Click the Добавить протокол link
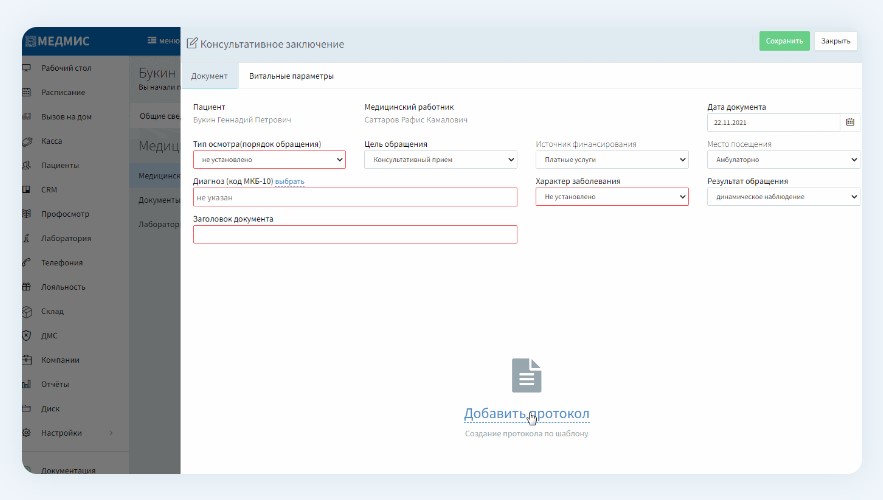 [527, 413]
